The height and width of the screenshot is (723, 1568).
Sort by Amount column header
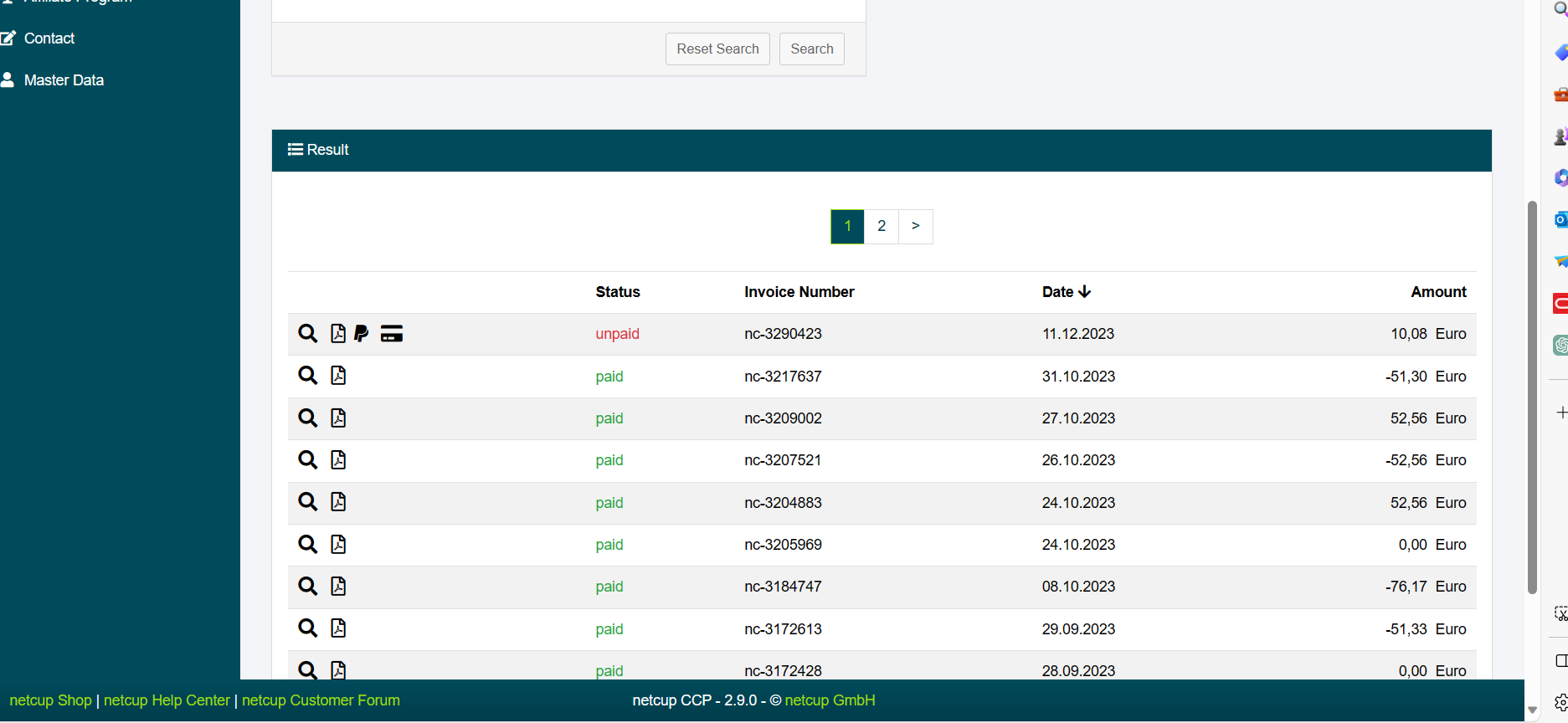click(1438, 292)
